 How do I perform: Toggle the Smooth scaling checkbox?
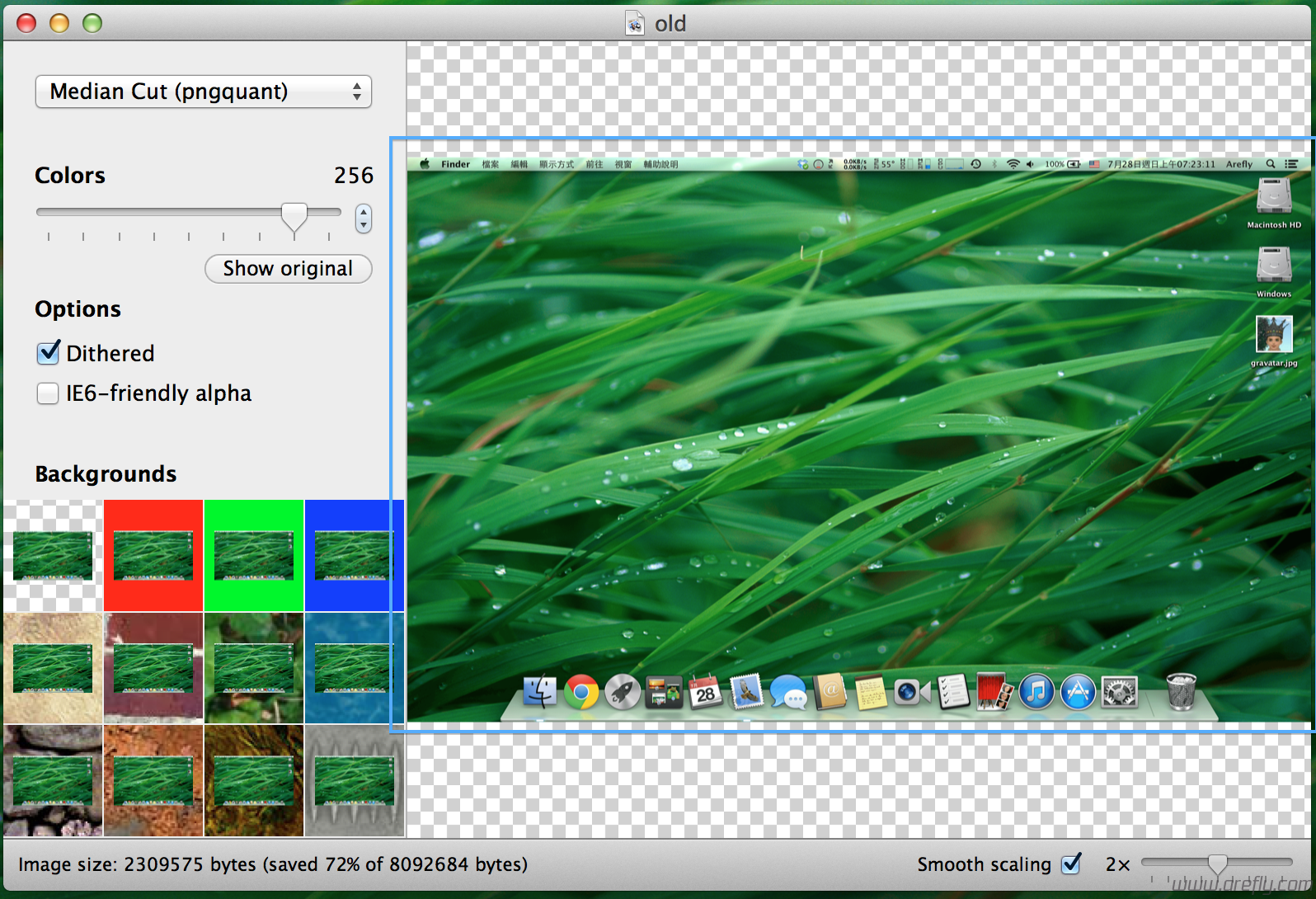click(1071, 864)
